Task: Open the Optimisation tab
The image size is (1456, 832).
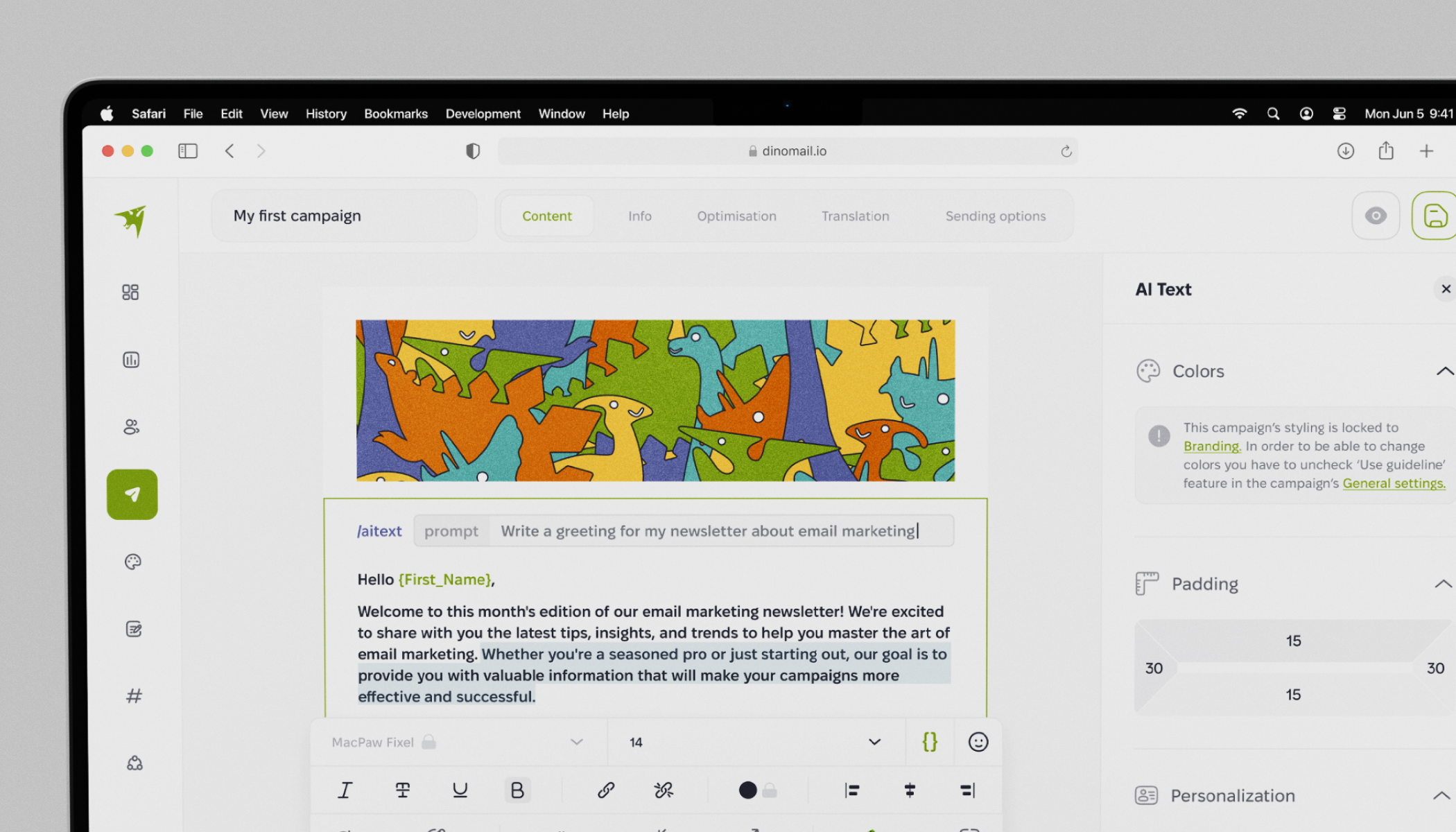Action: (736, 216)
